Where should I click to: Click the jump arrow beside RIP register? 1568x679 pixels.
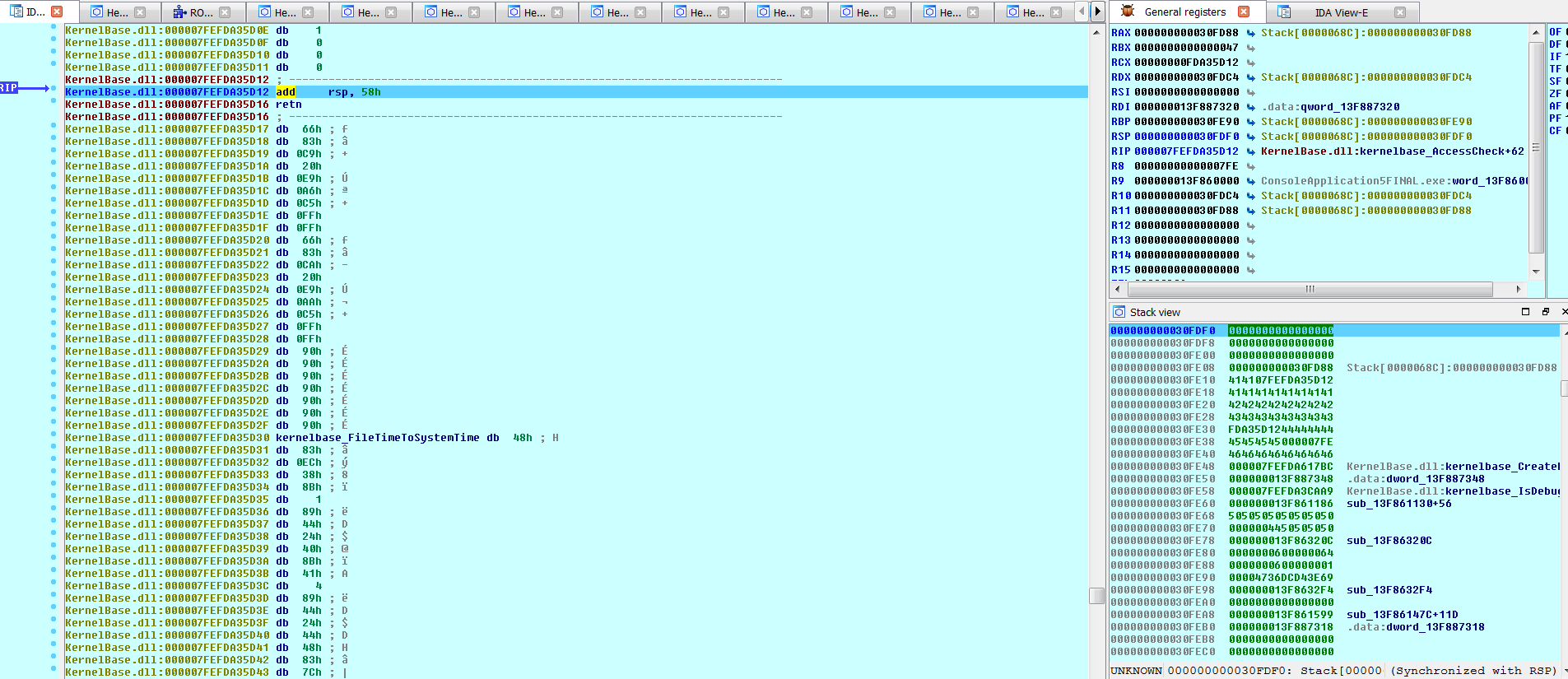tap(1250, 151)
